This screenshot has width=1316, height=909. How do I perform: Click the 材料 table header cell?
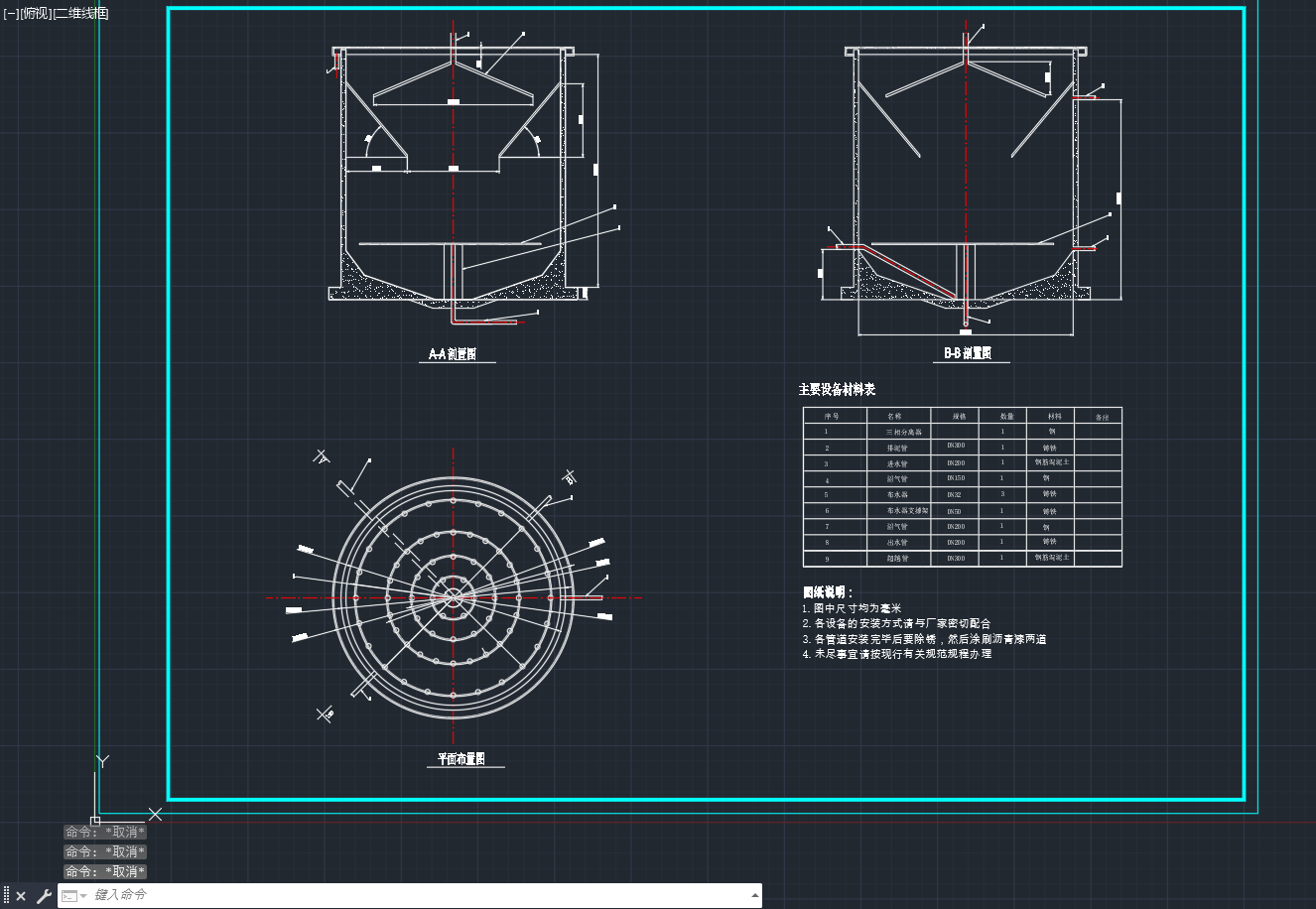tap(1055, 417)
